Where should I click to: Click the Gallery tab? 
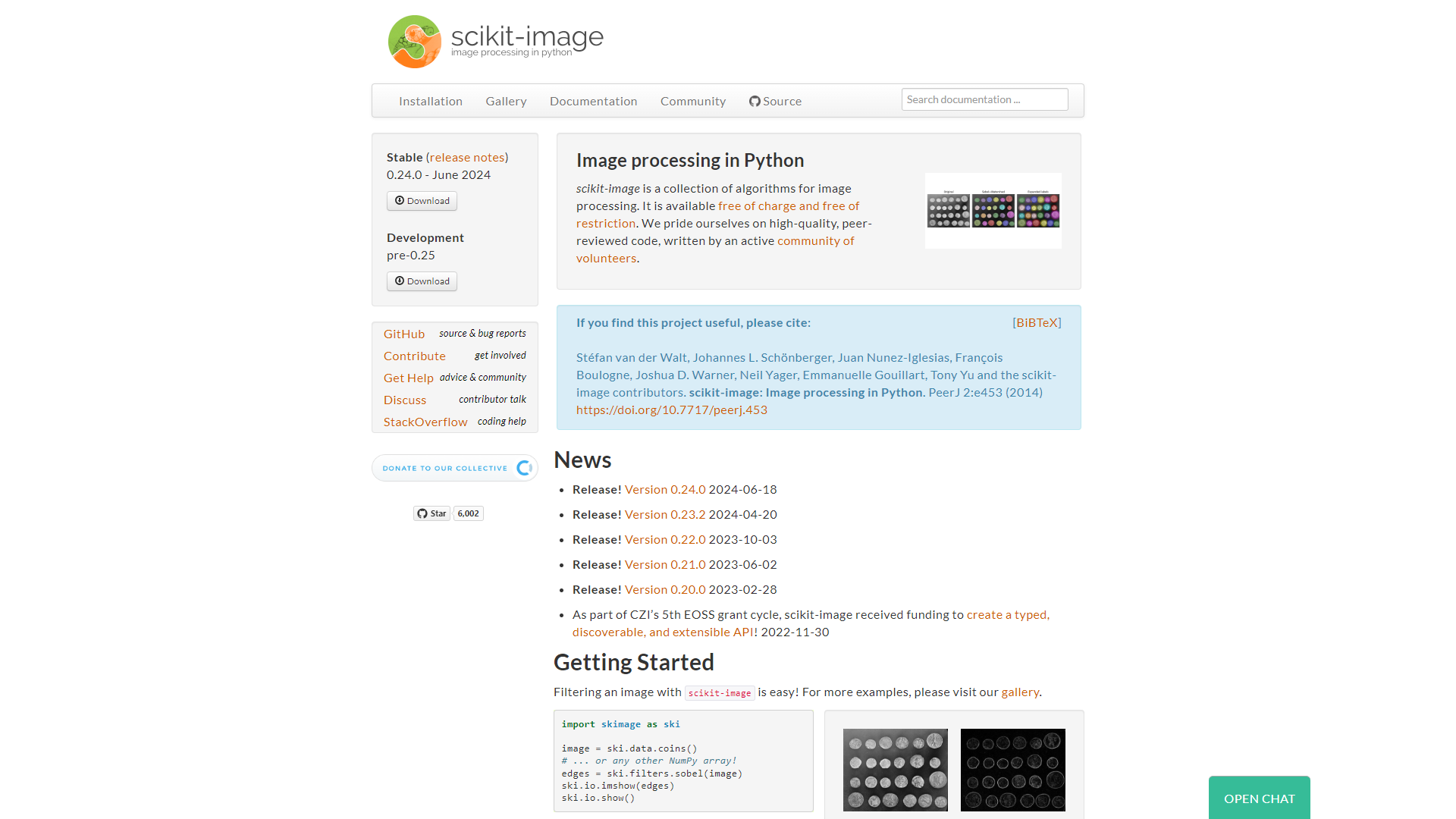point(506,100)
